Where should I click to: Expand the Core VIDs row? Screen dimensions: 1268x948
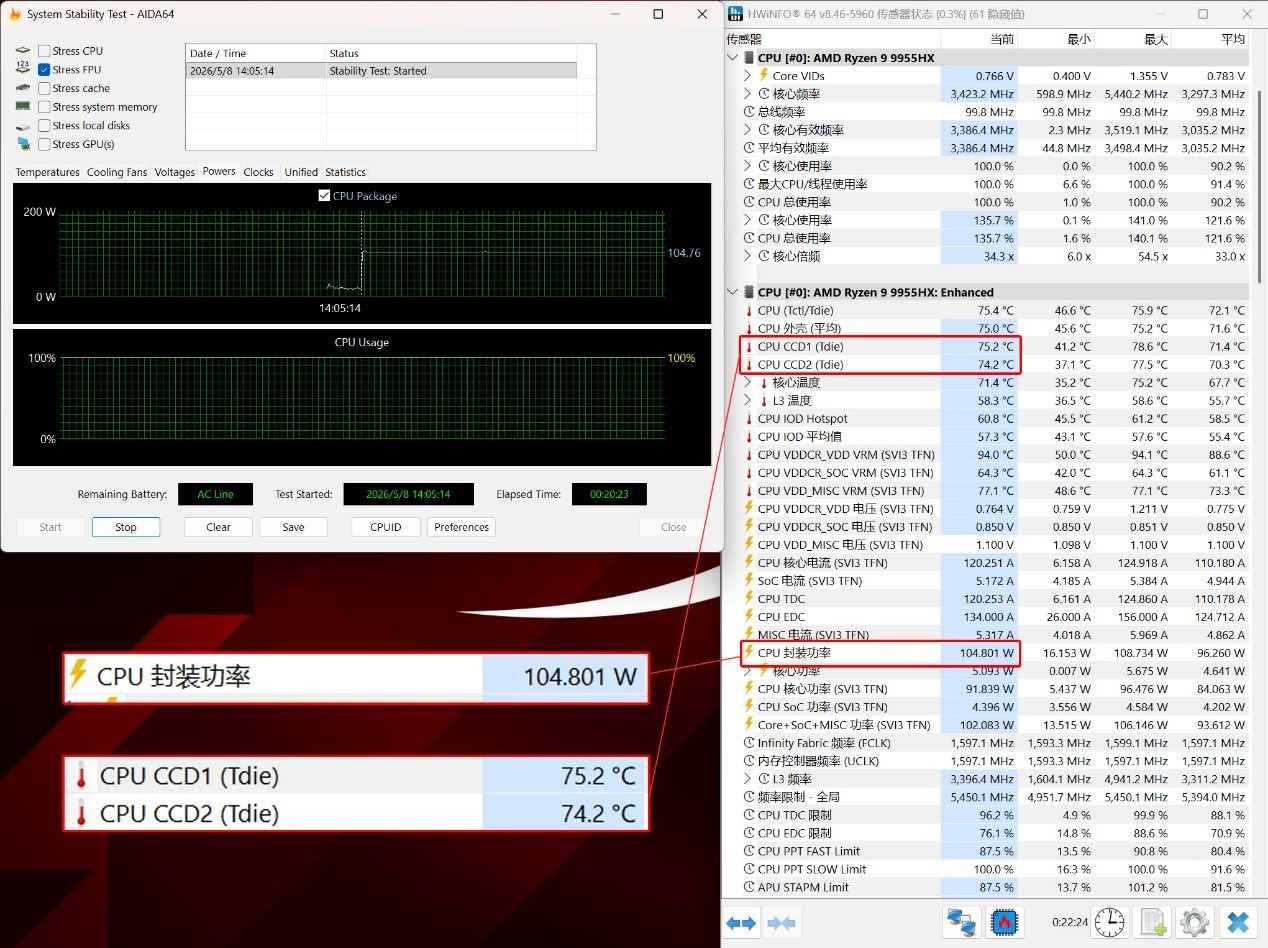[x=748, y=76]
